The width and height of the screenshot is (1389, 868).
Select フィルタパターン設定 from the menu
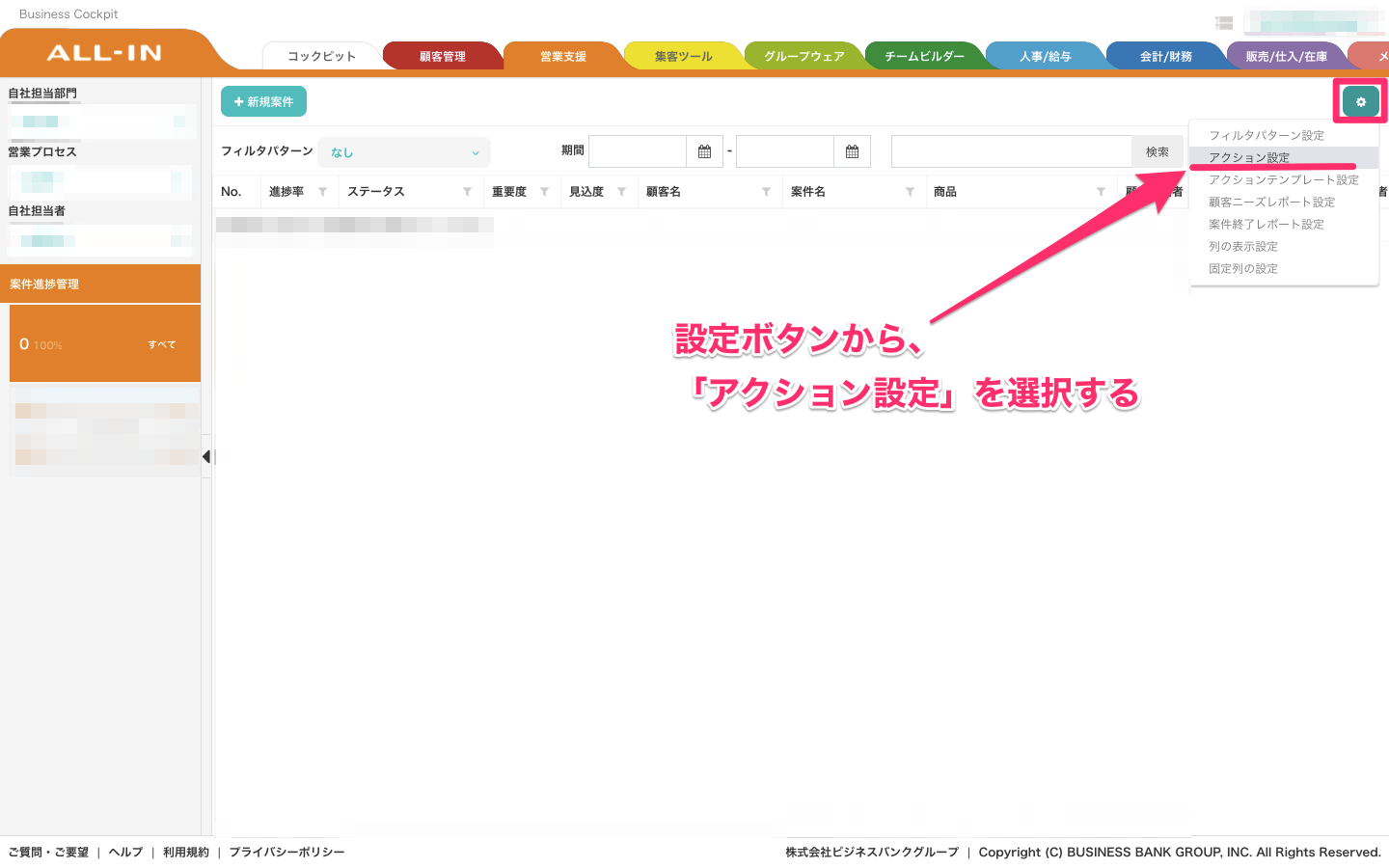(x=1284, y=135)
